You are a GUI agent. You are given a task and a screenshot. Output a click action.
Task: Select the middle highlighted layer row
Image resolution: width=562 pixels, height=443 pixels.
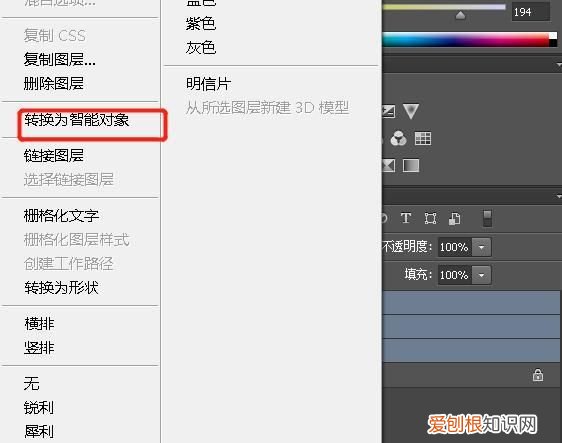[x=471, y=327]
